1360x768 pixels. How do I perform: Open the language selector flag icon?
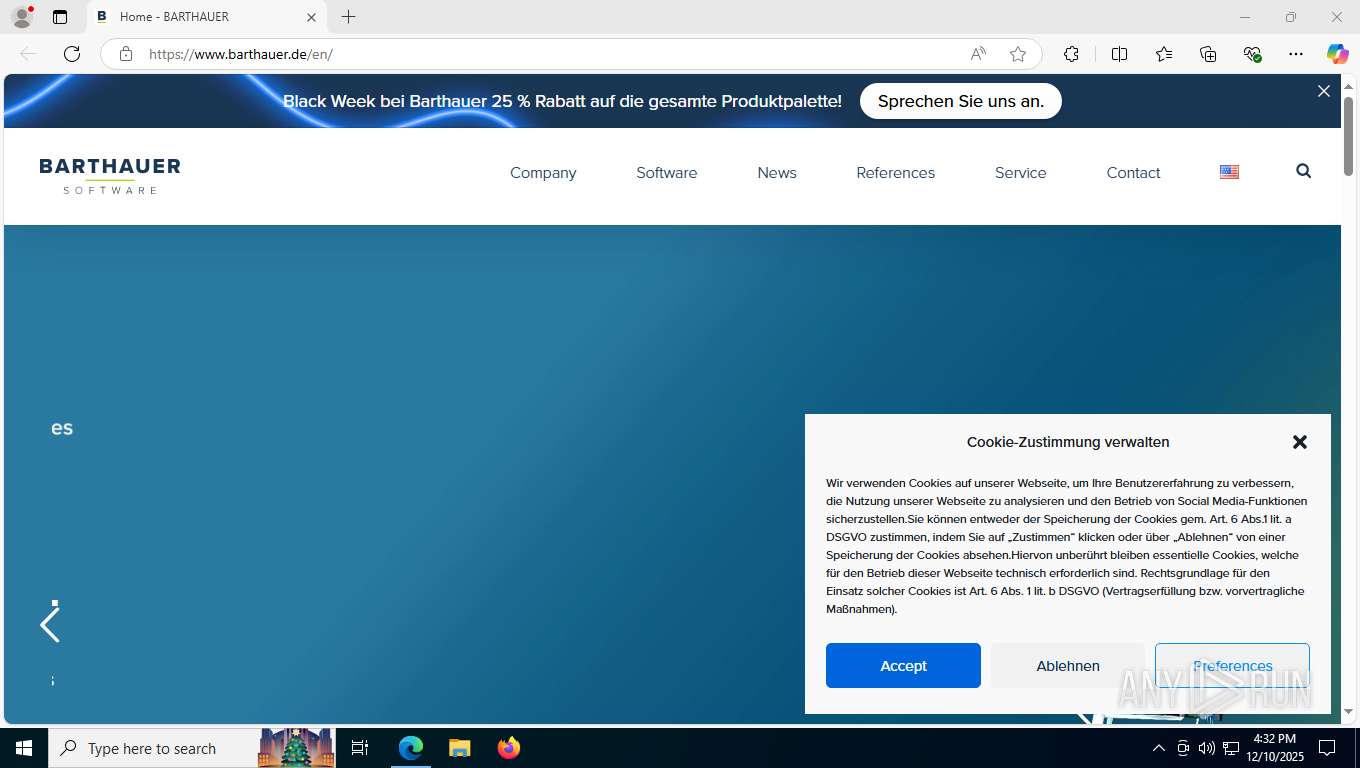1230,172
